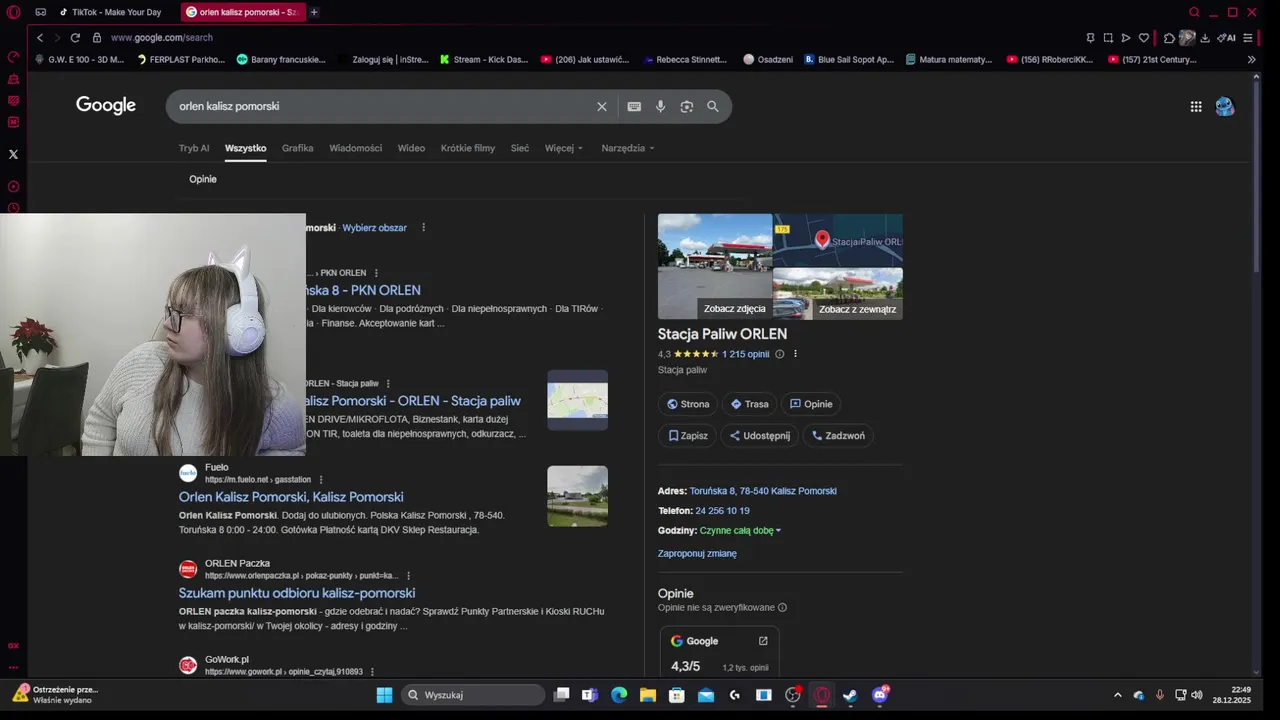This screenshot has height=720, width=1280.
Task: Open downloads with the download icon
Action: point(1205,37)
